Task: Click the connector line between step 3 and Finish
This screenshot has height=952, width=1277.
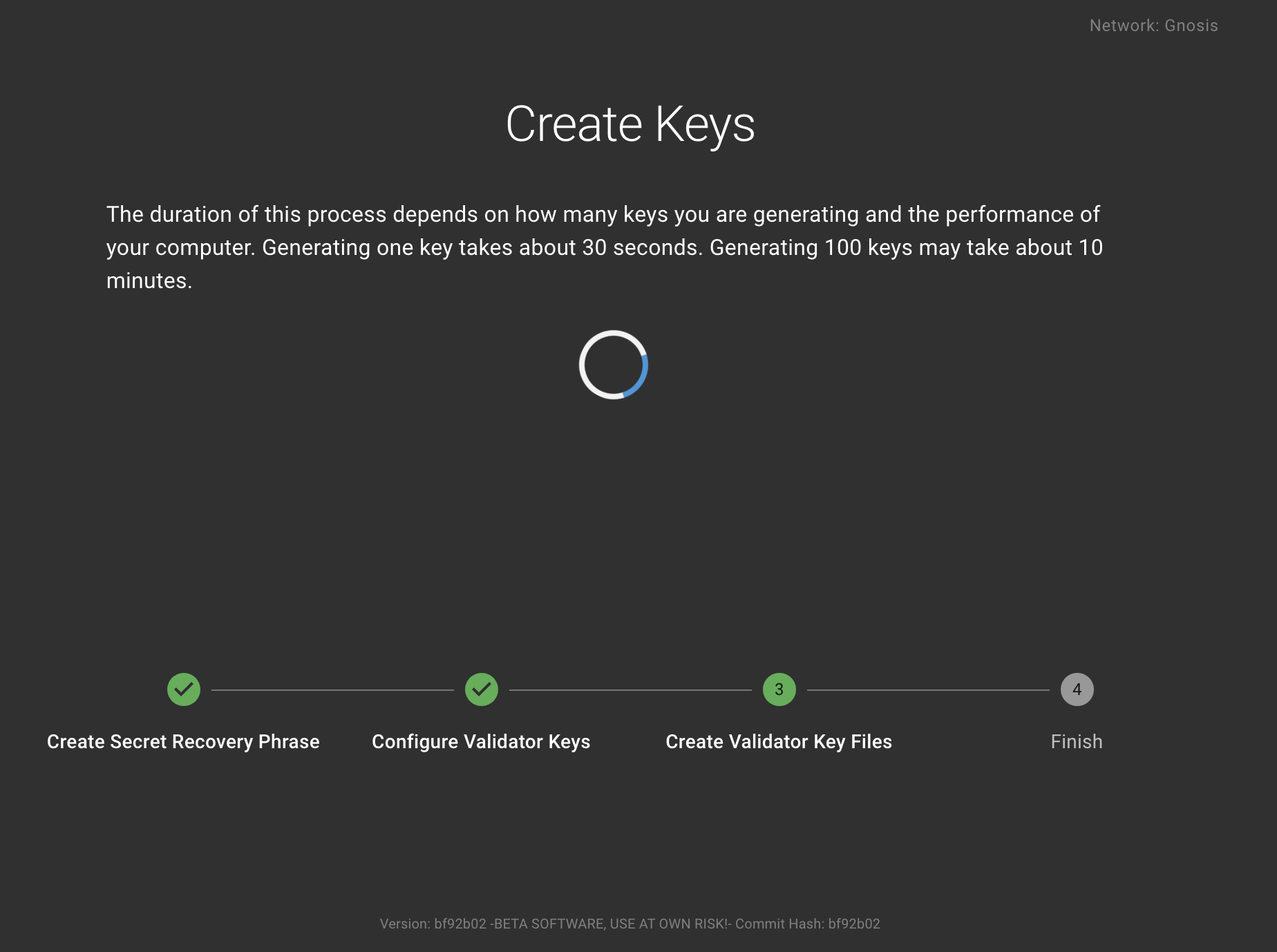Action: pyautogui.click(x=928, y=689)
